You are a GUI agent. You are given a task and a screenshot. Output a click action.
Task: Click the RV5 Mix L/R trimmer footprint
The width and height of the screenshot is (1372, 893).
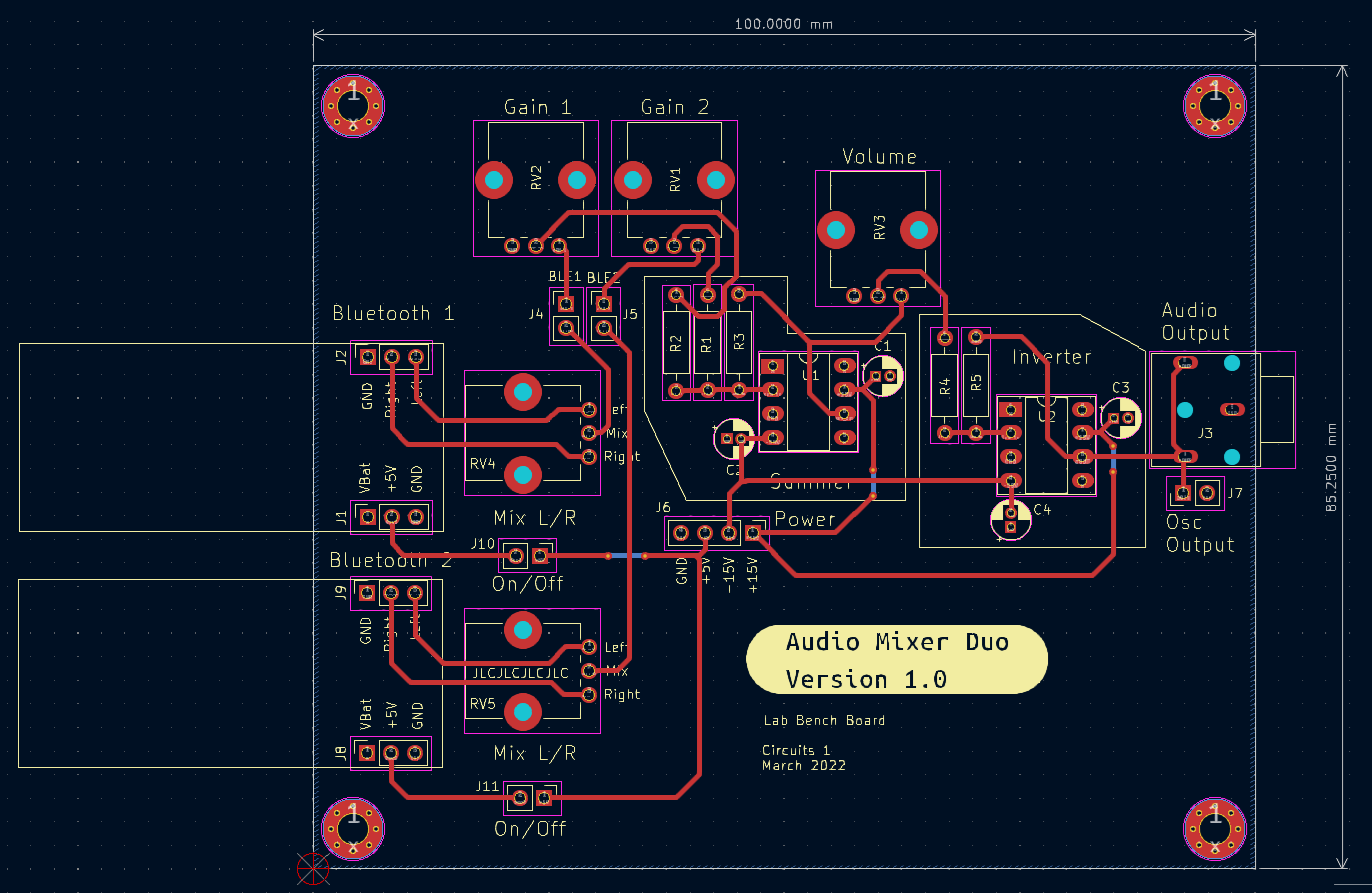(x=532, y=671)
